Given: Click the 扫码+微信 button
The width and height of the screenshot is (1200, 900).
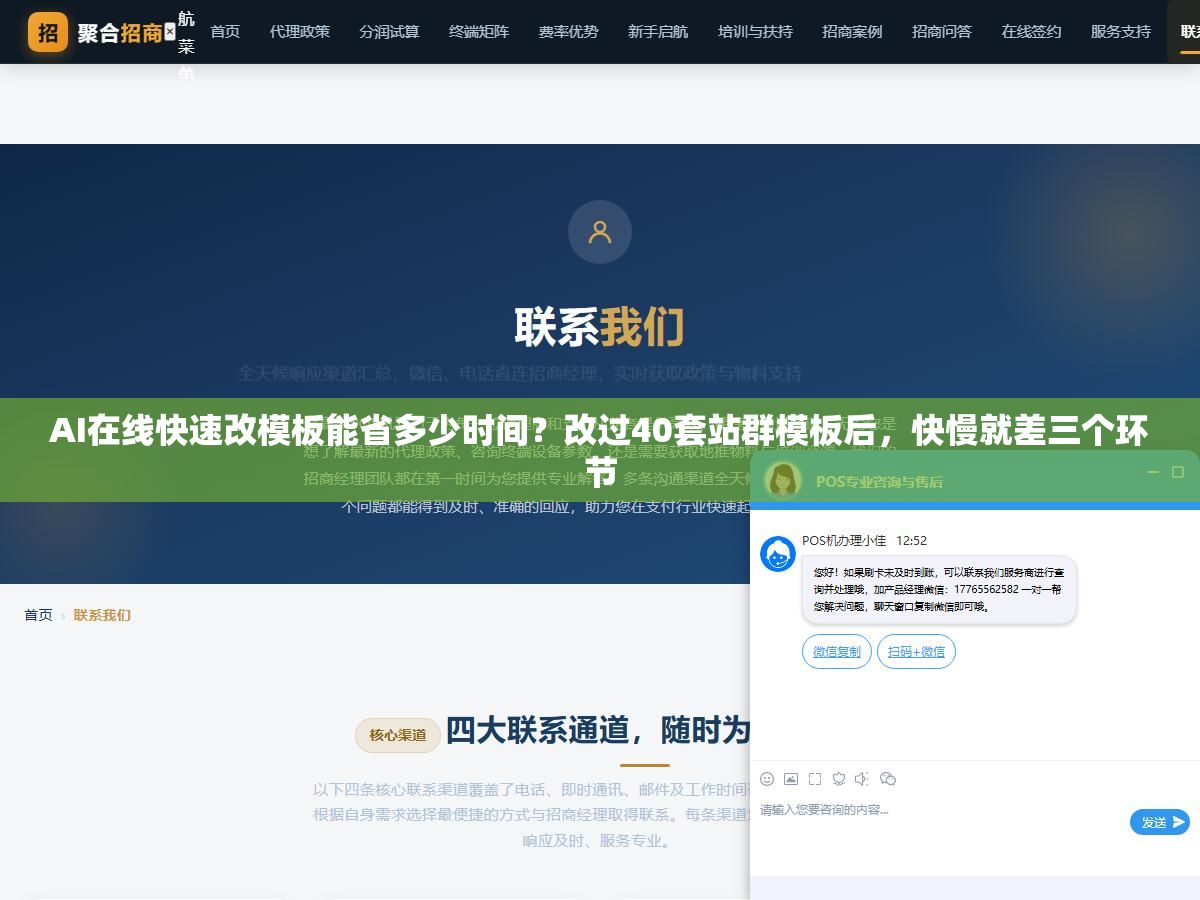Looking at the screenshot, I should (917, 652).
